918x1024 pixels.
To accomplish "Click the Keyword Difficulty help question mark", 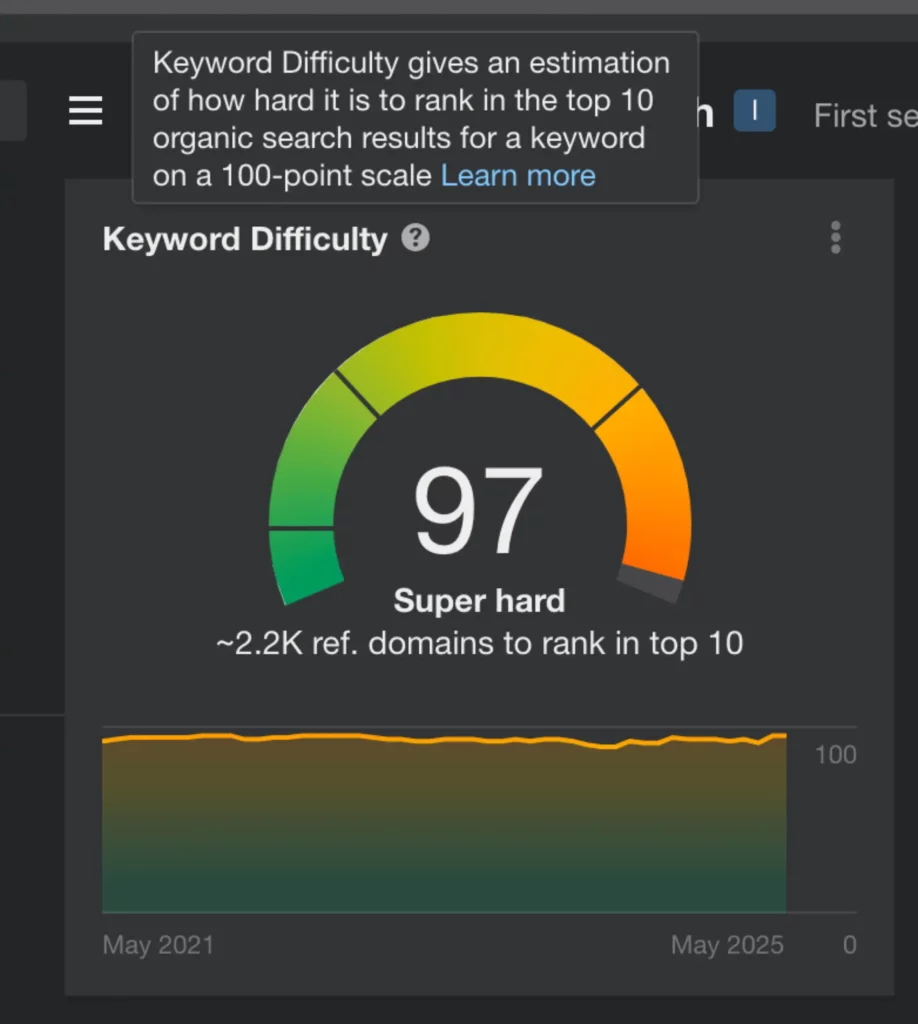I will (x=415, y=239).
